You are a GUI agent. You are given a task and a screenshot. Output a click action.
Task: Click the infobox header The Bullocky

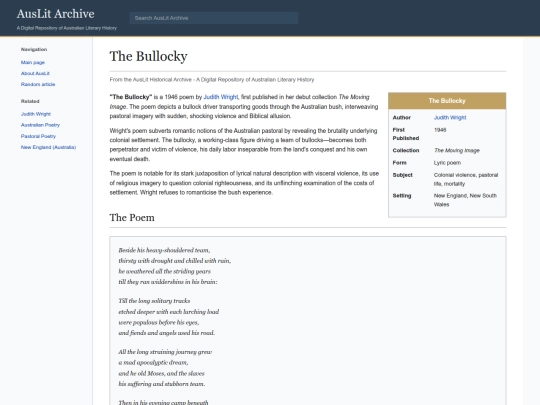[447, 101]
